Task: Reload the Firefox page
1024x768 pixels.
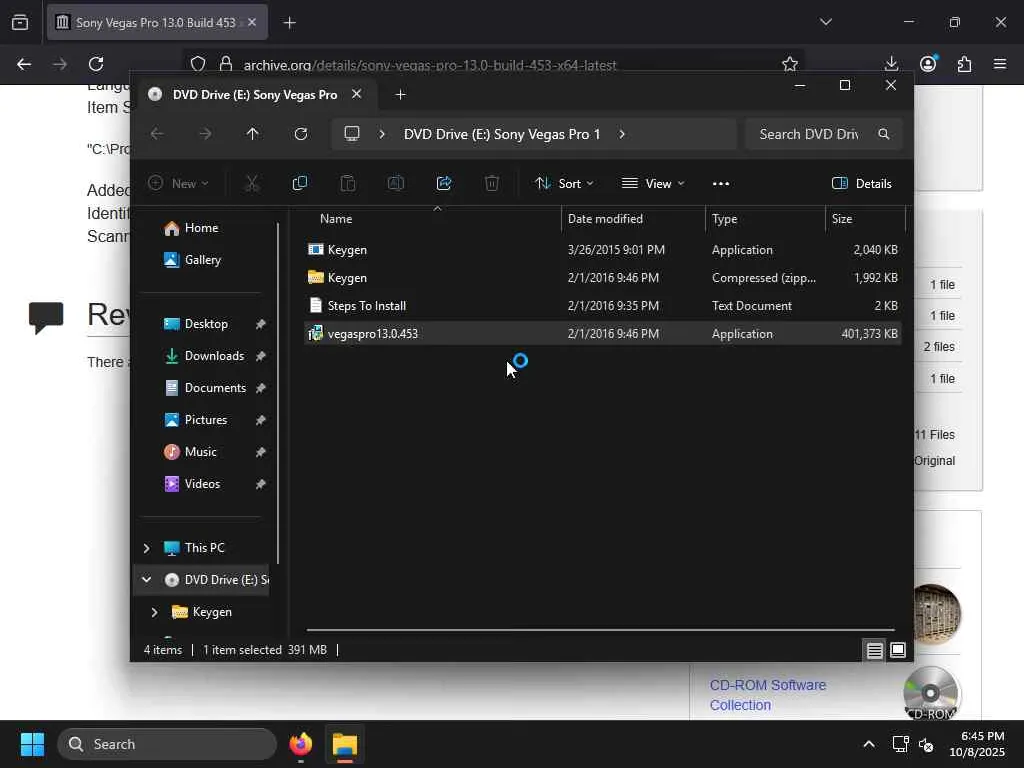Action: tap(96, 64)
